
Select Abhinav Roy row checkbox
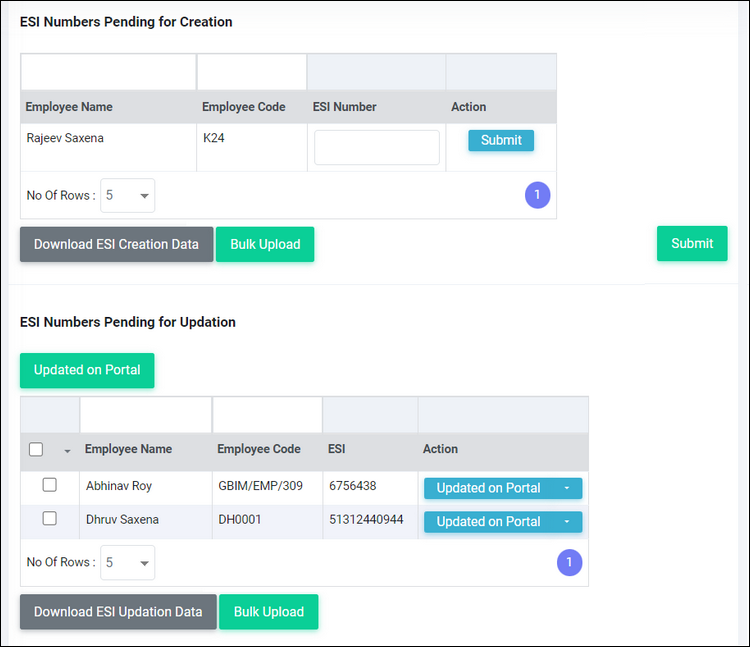coord(50,485)
